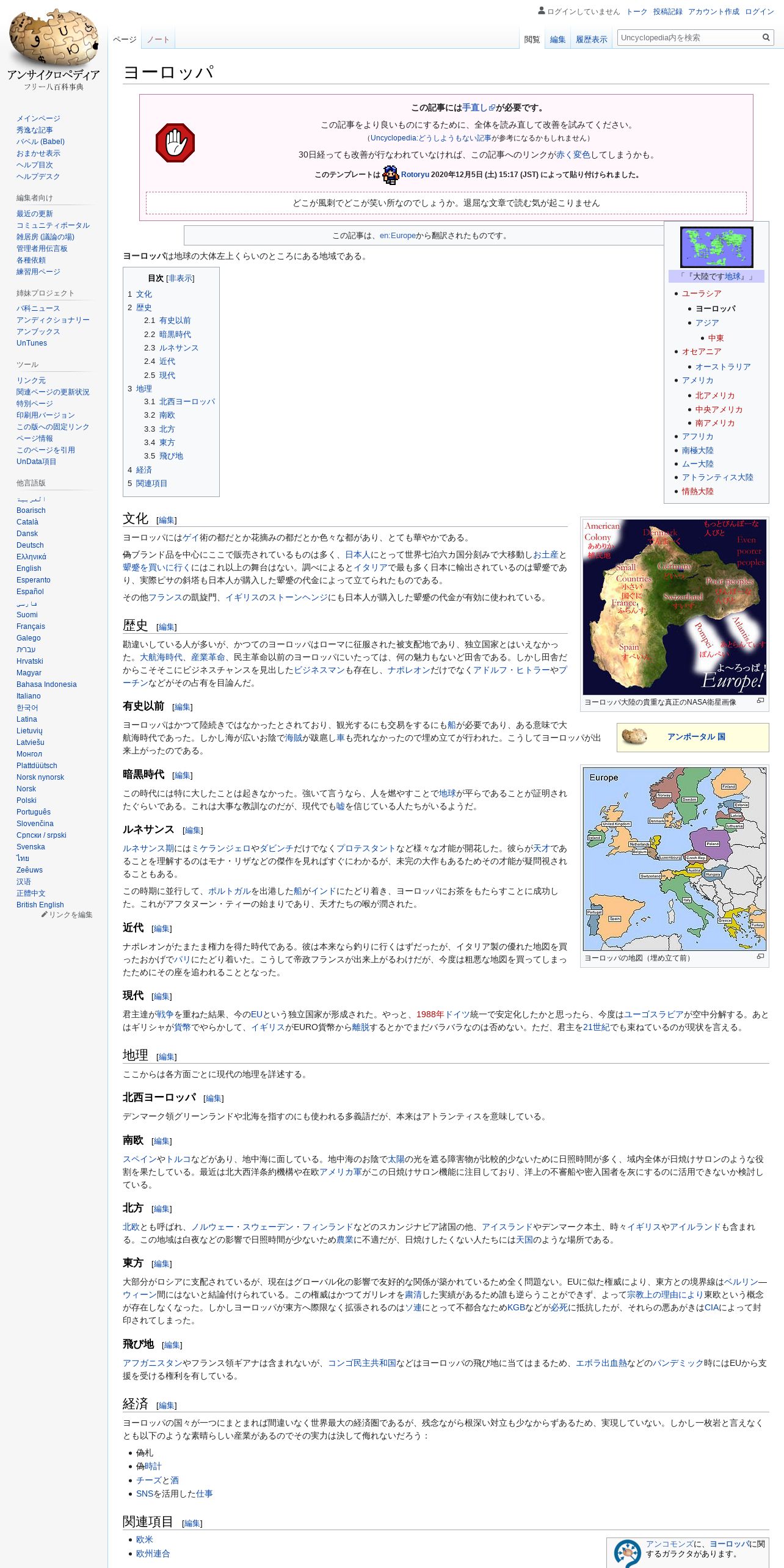Image resolution: width=784 pixels, height=1568 pixels.
Task: Select the 閲覧 tab
Action: 532,40
